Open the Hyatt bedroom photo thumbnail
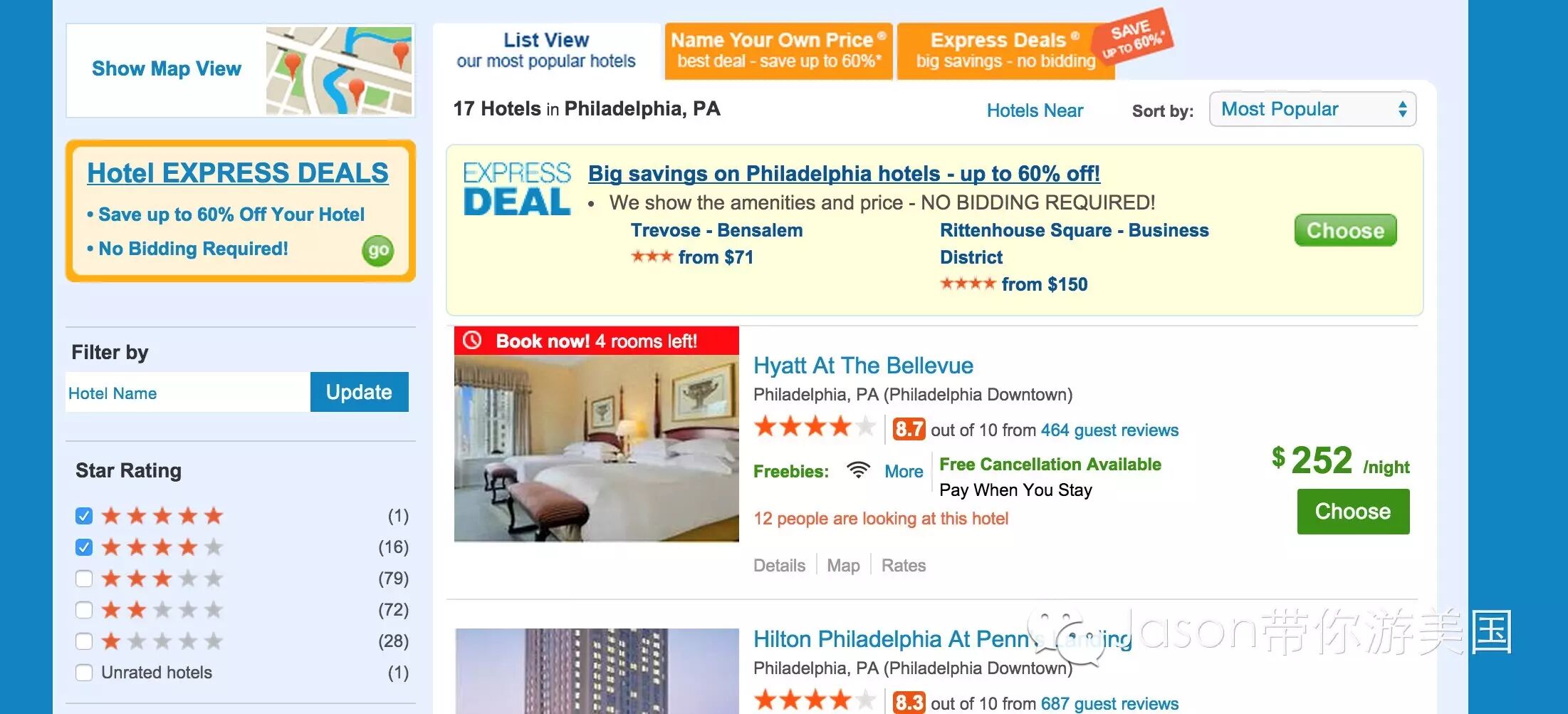The image size is (1568, 714). 597,448
